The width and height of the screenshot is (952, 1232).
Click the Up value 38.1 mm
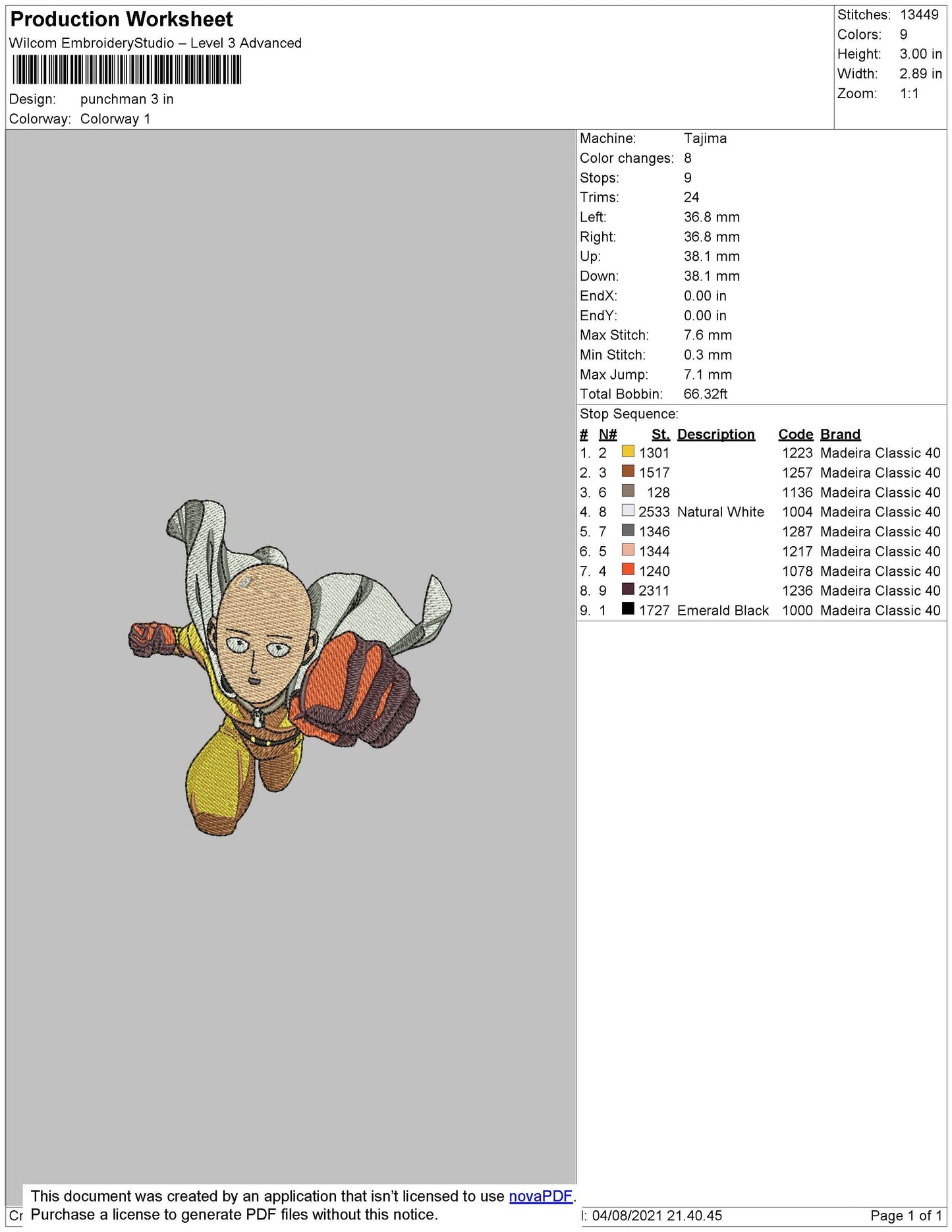point(712,257)
